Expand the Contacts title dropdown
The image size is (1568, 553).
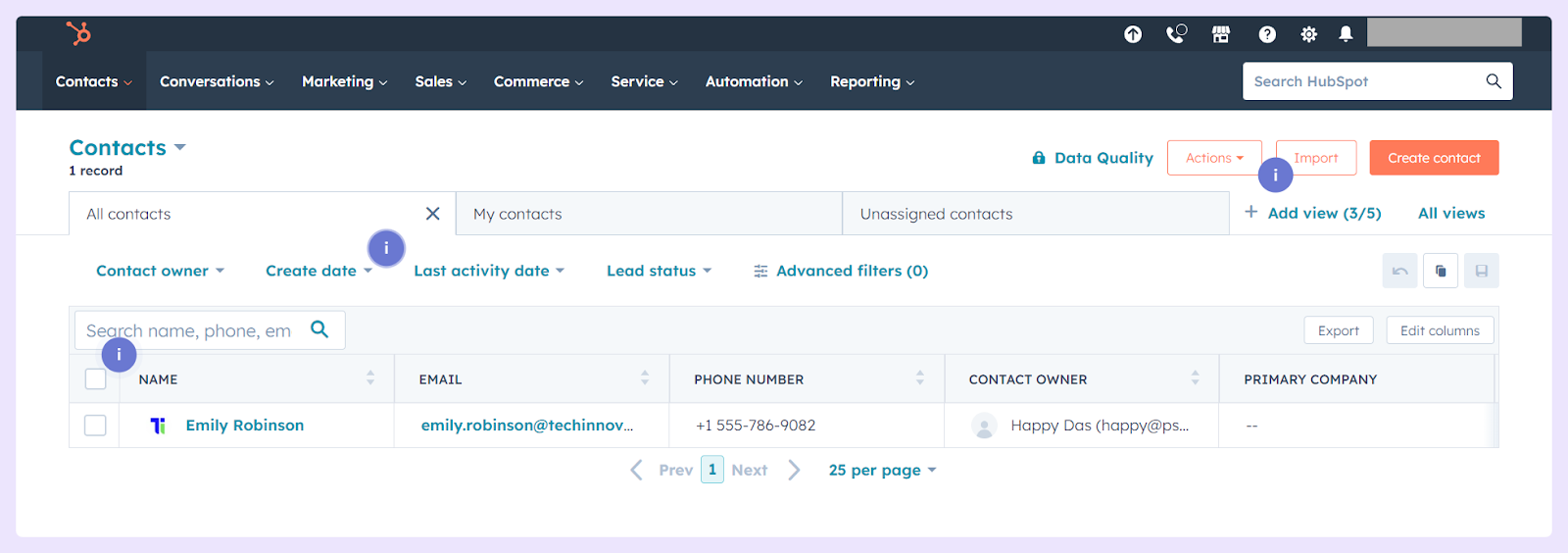(x=180, y=148)
